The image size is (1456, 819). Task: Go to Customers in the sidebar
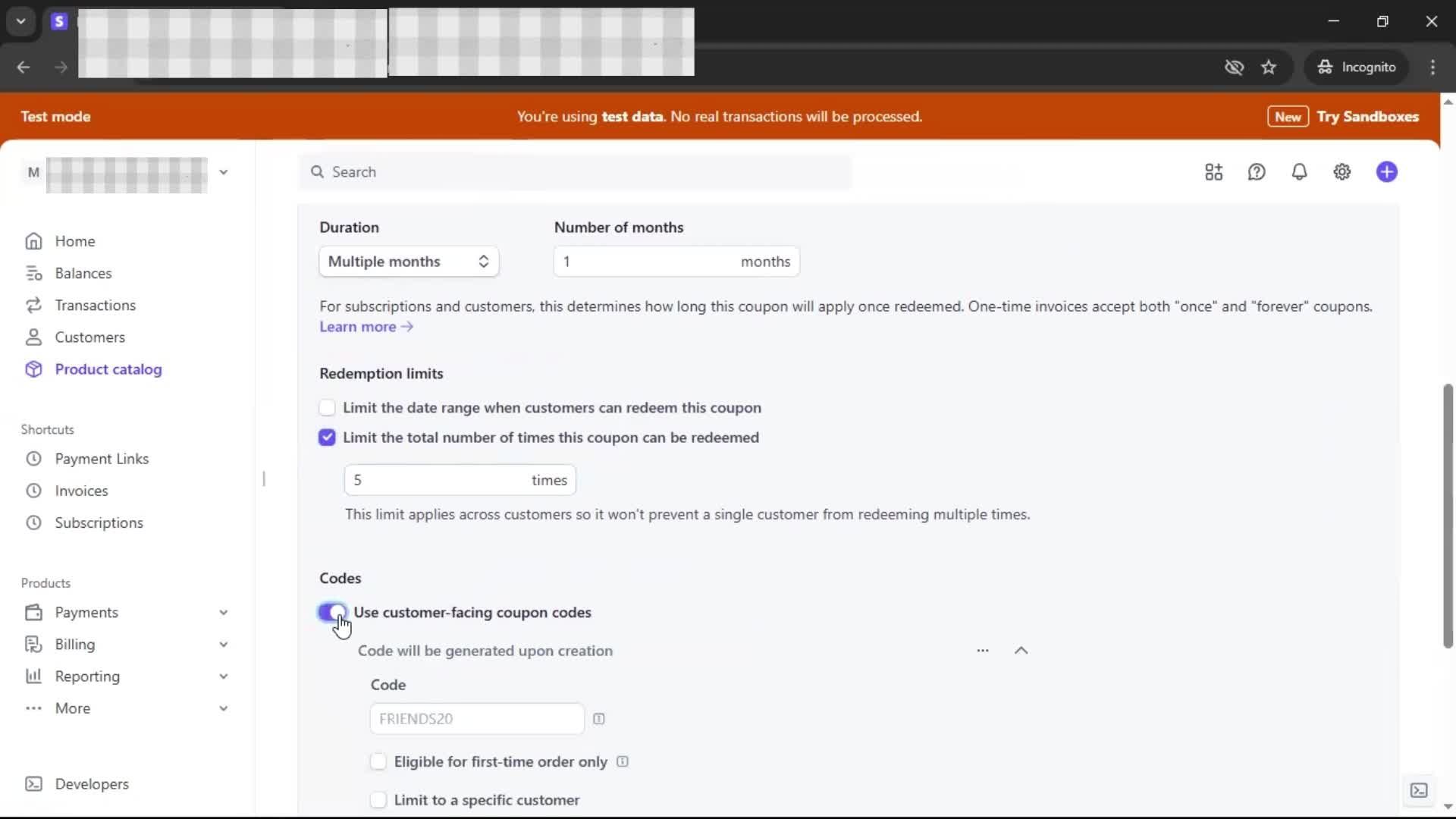(x=89, y=337)
